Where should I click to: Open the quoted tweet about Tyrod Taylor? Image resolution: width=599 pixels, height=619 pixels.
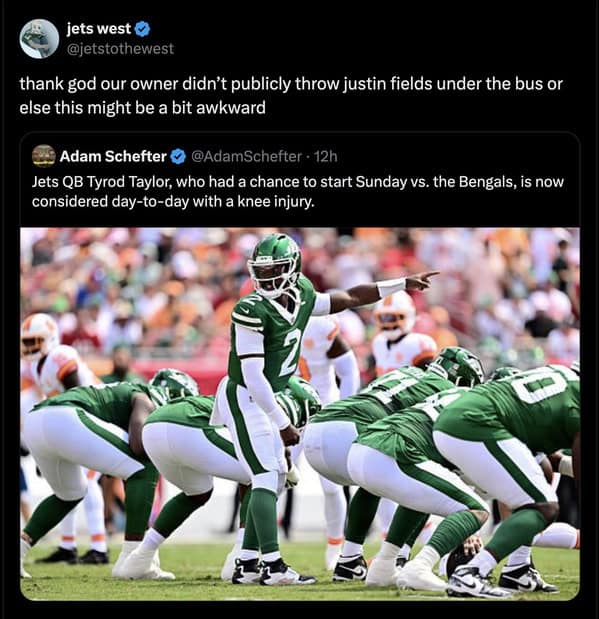coord(298,191)
